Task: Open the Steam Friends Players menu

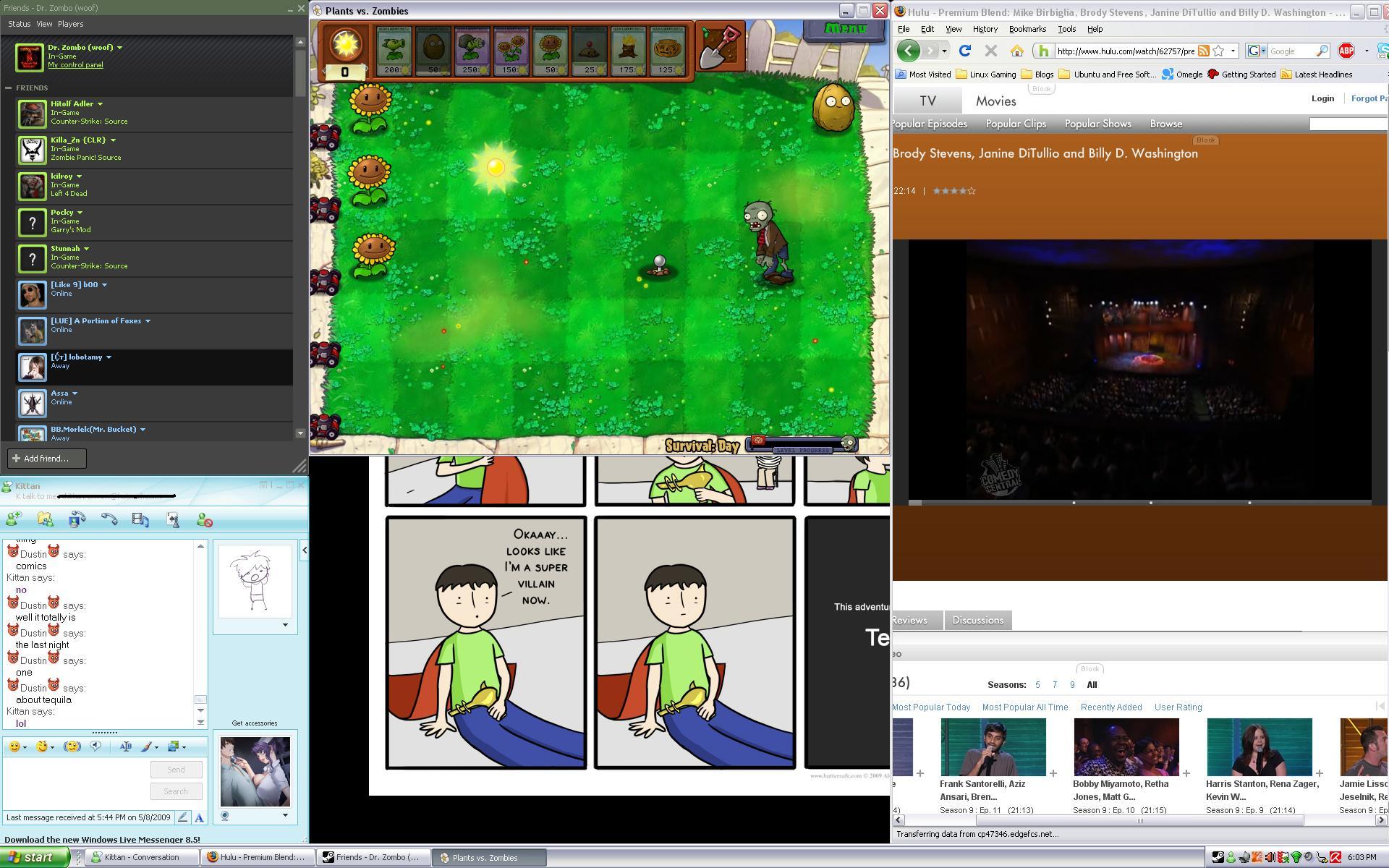Action: point(70,24)
